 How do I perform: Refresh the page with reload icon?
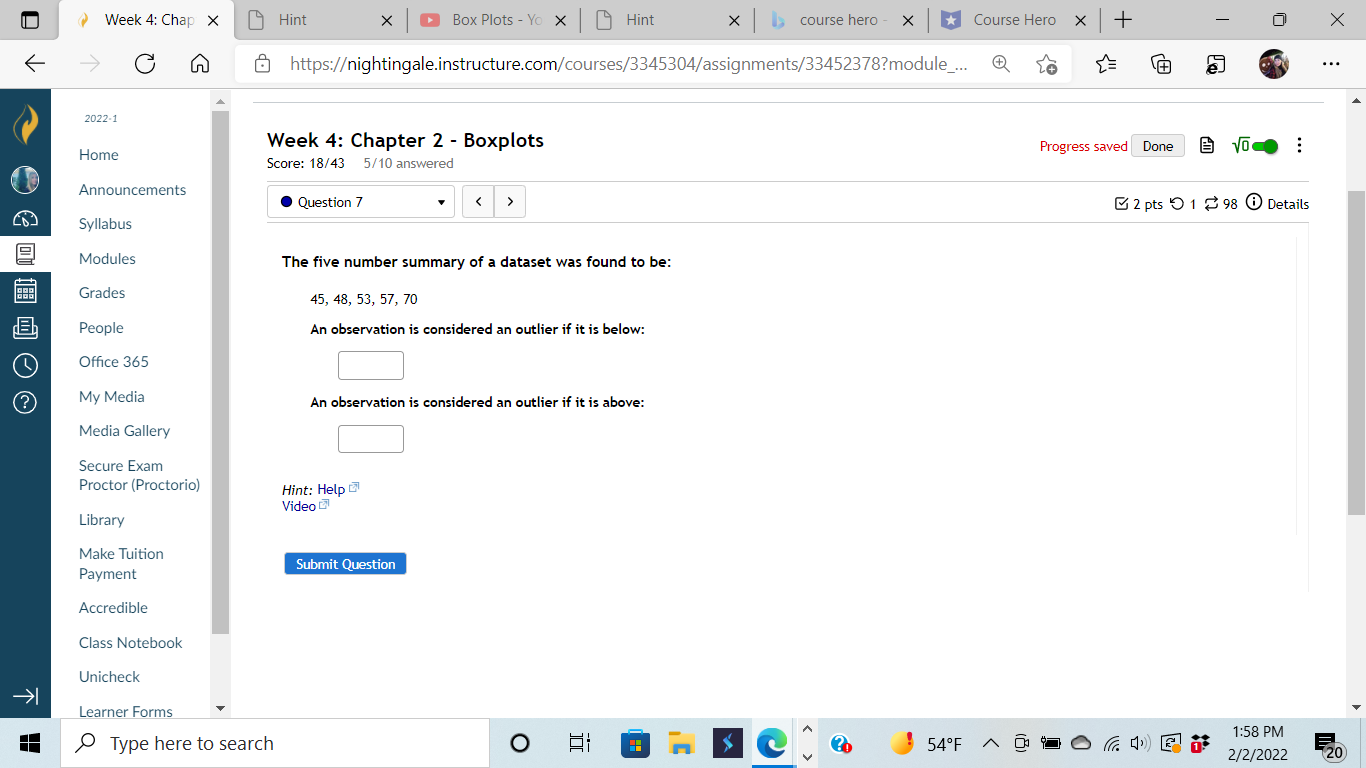point(144,64)
